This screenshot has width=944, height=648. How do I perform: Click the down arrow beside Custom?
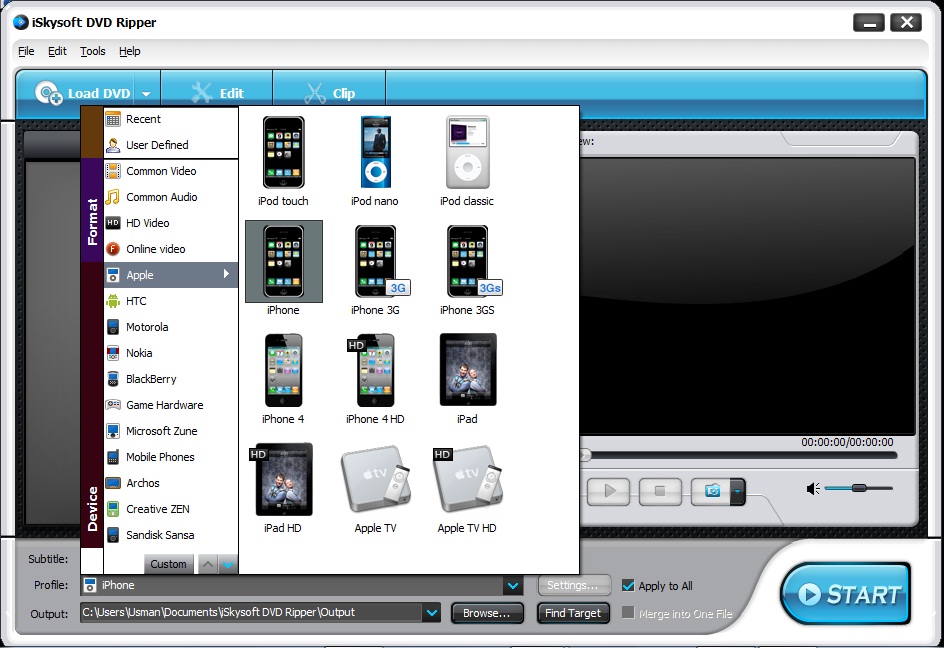(x=228, y=564)
